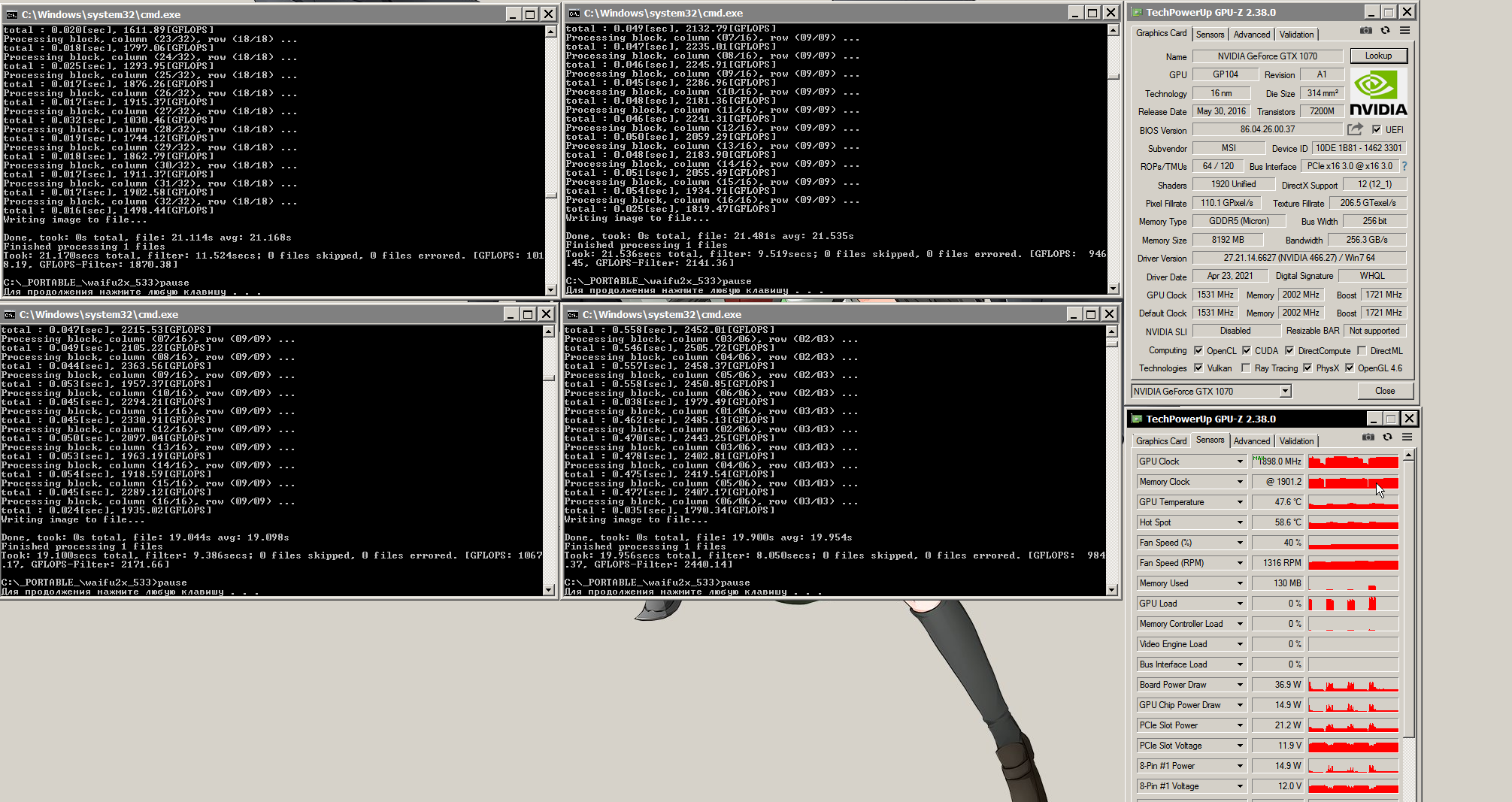Click the refresh icon in the lower GPU-Z Sensors window
This screenshot has width=1512, height=802.
(x=1387, y=437)
